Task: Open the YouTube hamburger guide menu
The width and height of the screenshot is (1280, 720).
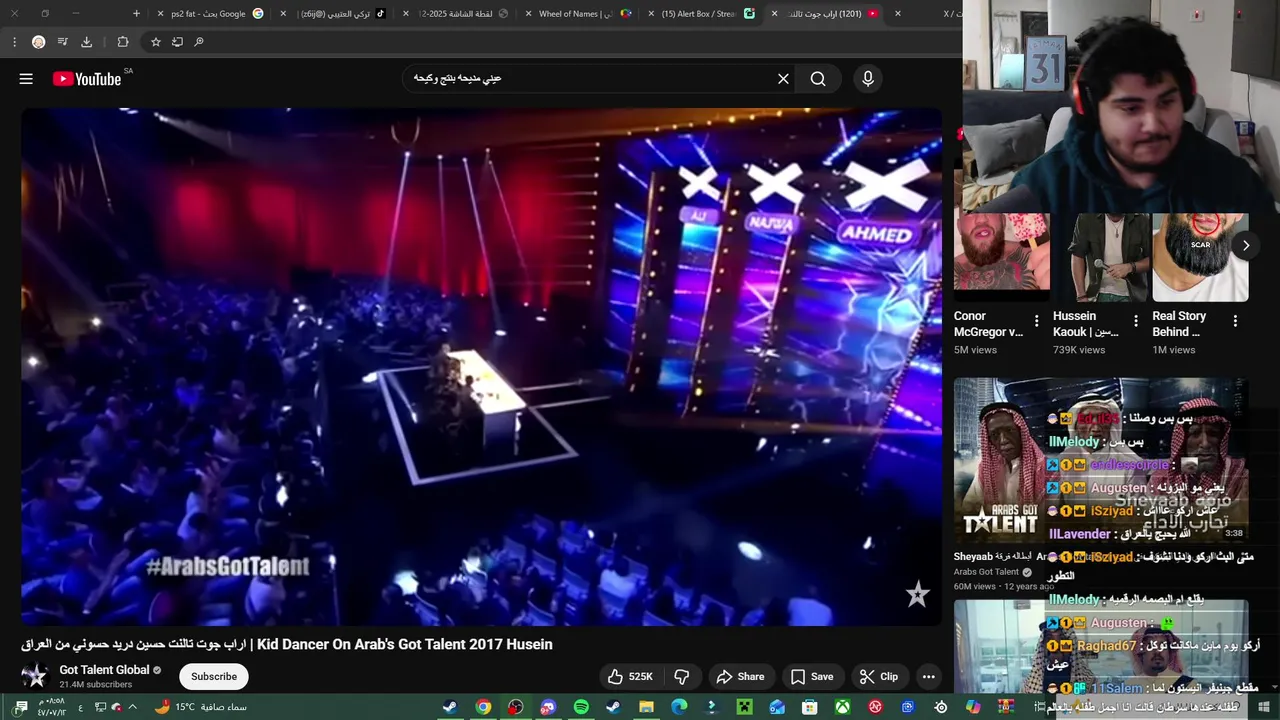Action: tap(26, 79)
